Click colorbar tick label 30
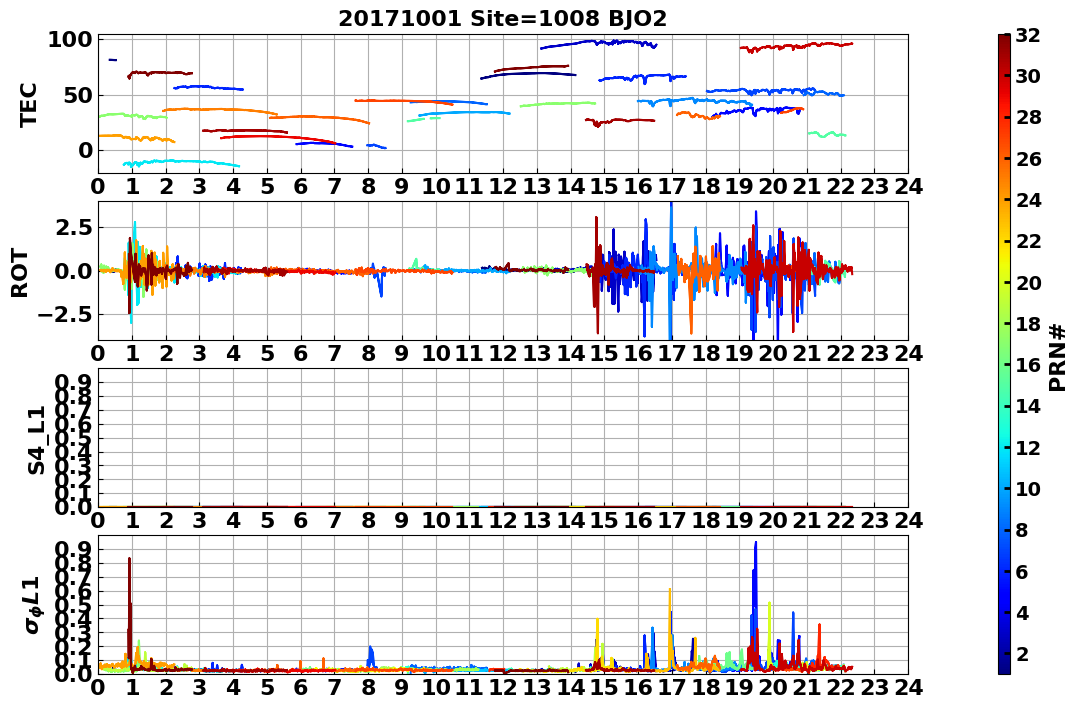This screenshot has height=709, width=1077. click(1028, 76)
